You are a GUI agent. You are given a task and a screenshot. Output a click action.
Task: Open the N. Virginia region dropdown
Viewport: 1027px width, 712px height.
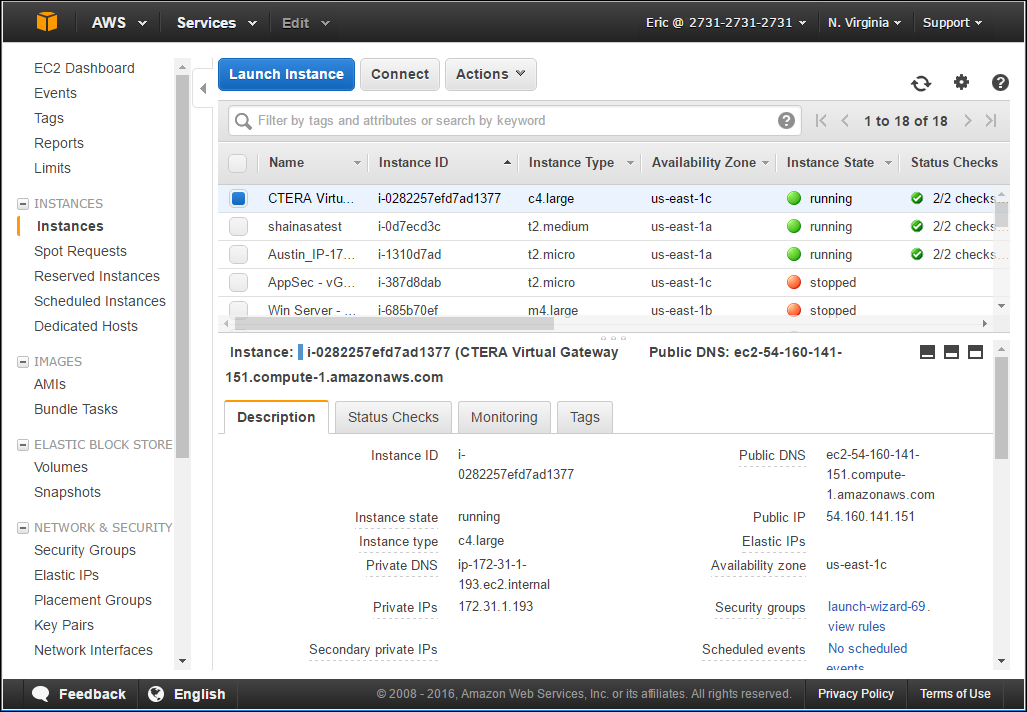click(864, 22)
